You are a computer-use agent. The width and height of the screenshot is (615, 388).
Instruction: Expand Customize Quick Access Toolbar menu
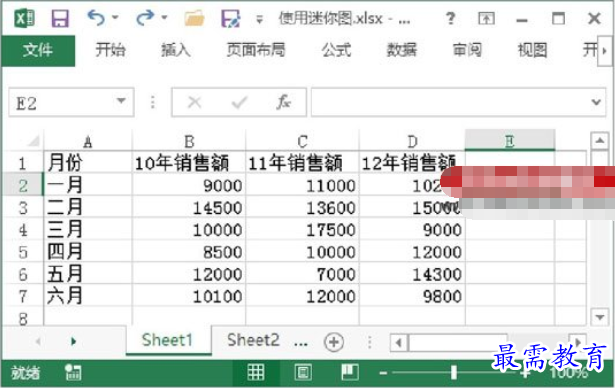(259, 19)
